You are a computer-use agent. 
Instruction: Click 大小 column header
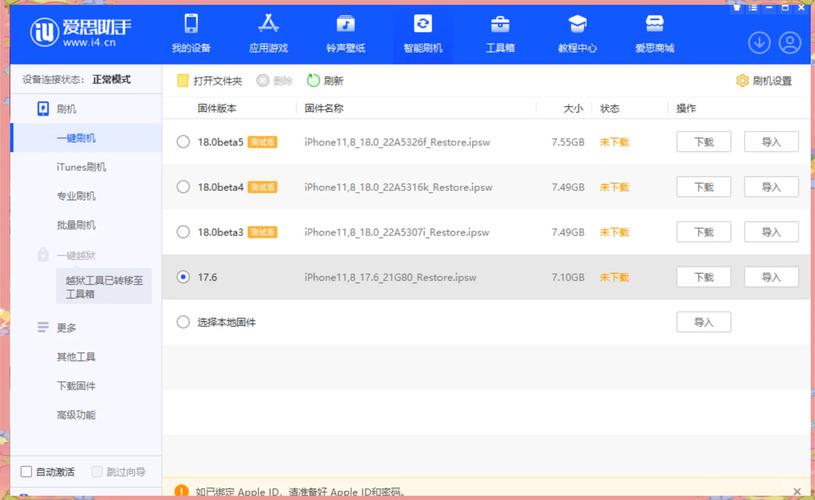[x=573, y=108]
